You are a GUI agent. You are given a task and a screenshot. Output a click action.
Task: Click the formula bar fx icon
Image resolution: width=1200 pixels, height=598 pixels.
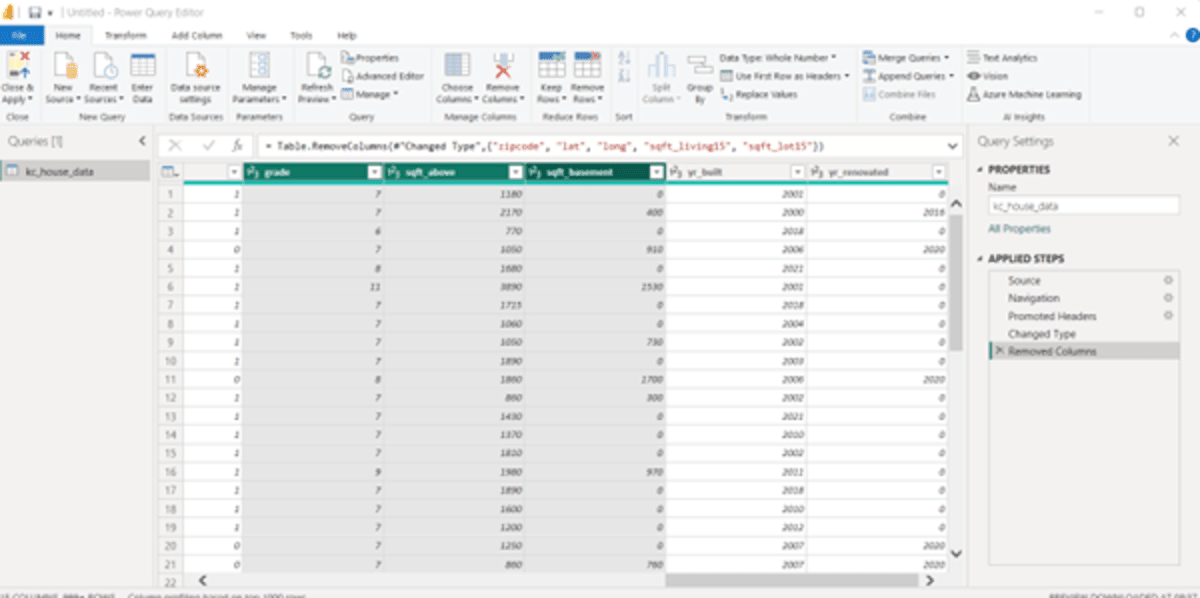click(237, 145)
